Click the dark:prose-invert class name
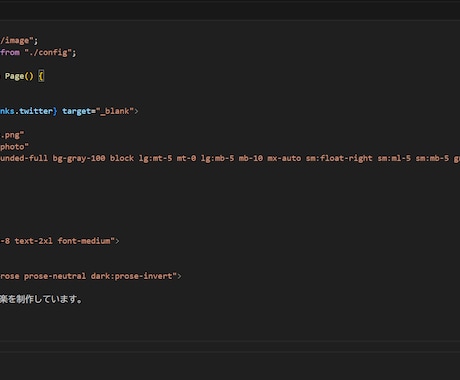Viewport: 460px width, 380px height. tap(131, 276)
